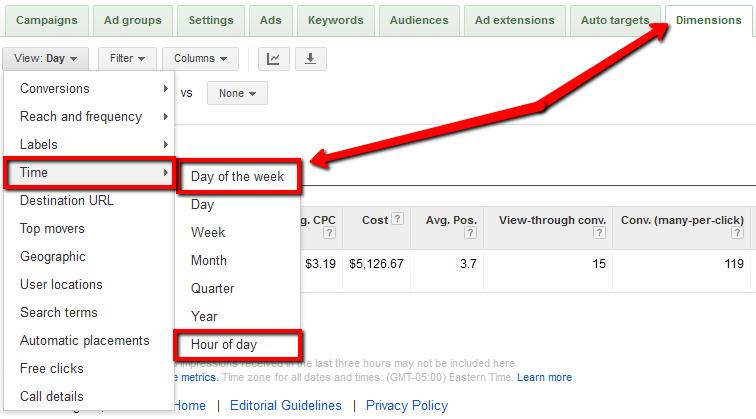Click help icon next to Cost
This screenshot has width=756, height=419.
[x=398, y=220]
